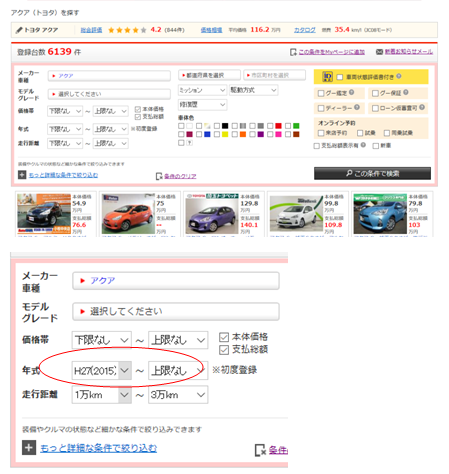The height and width of the screenshot is (474, 449).
Task: Click the magnifier icon on この条件で検索
Action: tap(349, 173)
